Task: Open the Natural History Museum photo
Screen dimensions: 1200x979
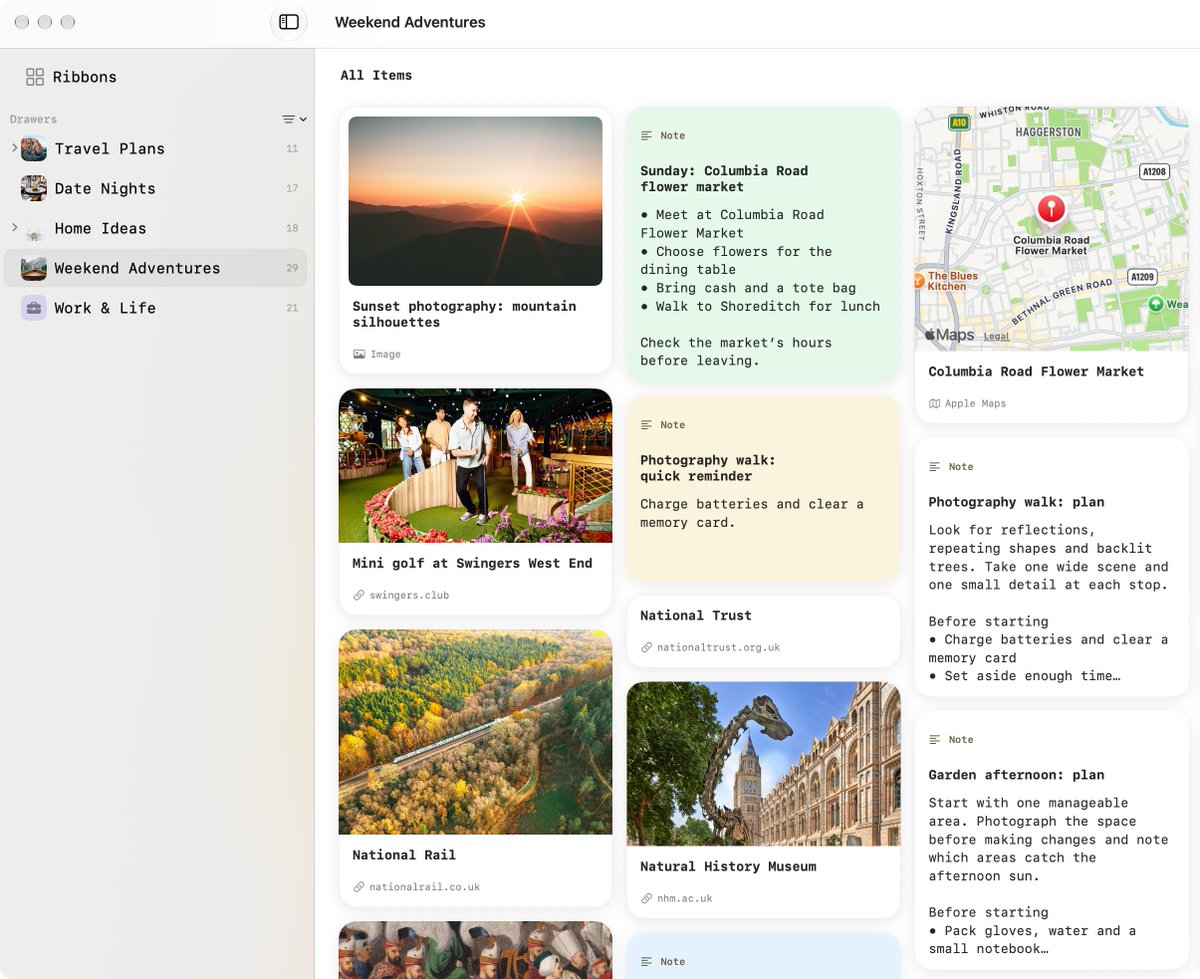Action: (x=763, y=764)
